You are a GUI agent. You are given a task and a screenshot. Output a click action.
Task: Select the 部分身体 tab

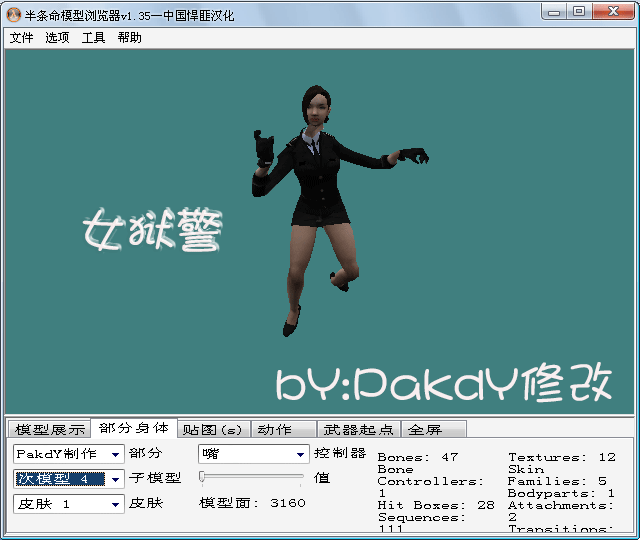pyautogui.click(x=134, y=429)
